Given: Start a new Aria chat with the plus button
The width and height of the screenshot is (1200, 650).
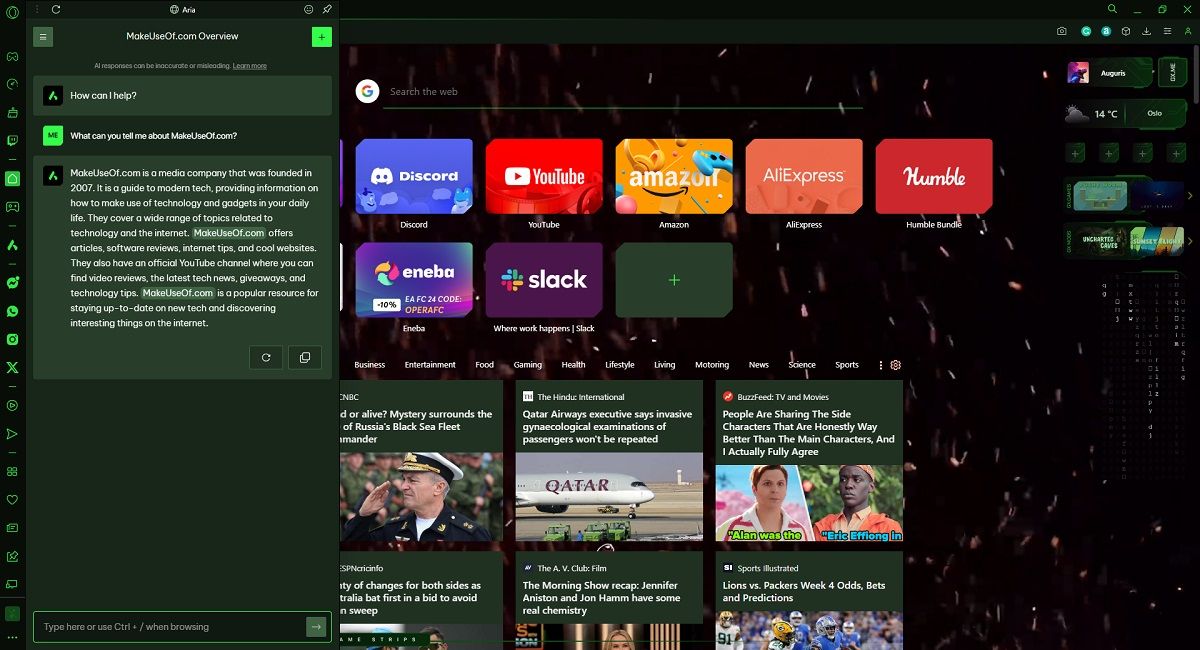Looking at the screenshot, I should pos(321,36).
